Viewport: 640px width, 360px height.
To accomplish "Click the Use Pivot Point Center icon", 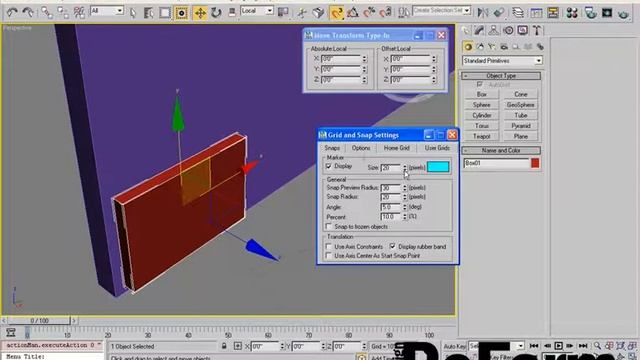I will (x=283, y=13).
